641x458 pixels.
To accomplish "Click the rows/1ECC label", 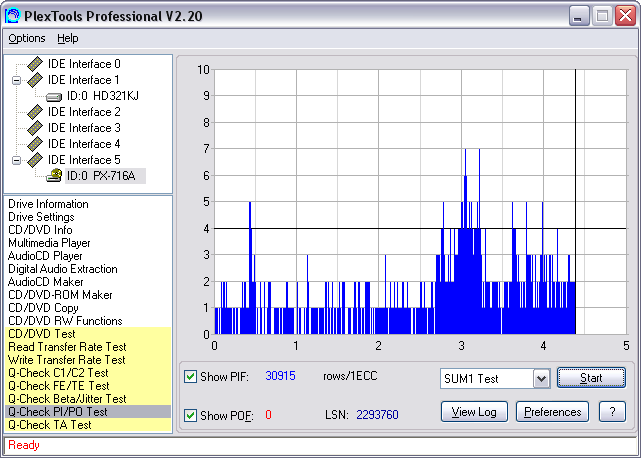I will pos(350,376).
